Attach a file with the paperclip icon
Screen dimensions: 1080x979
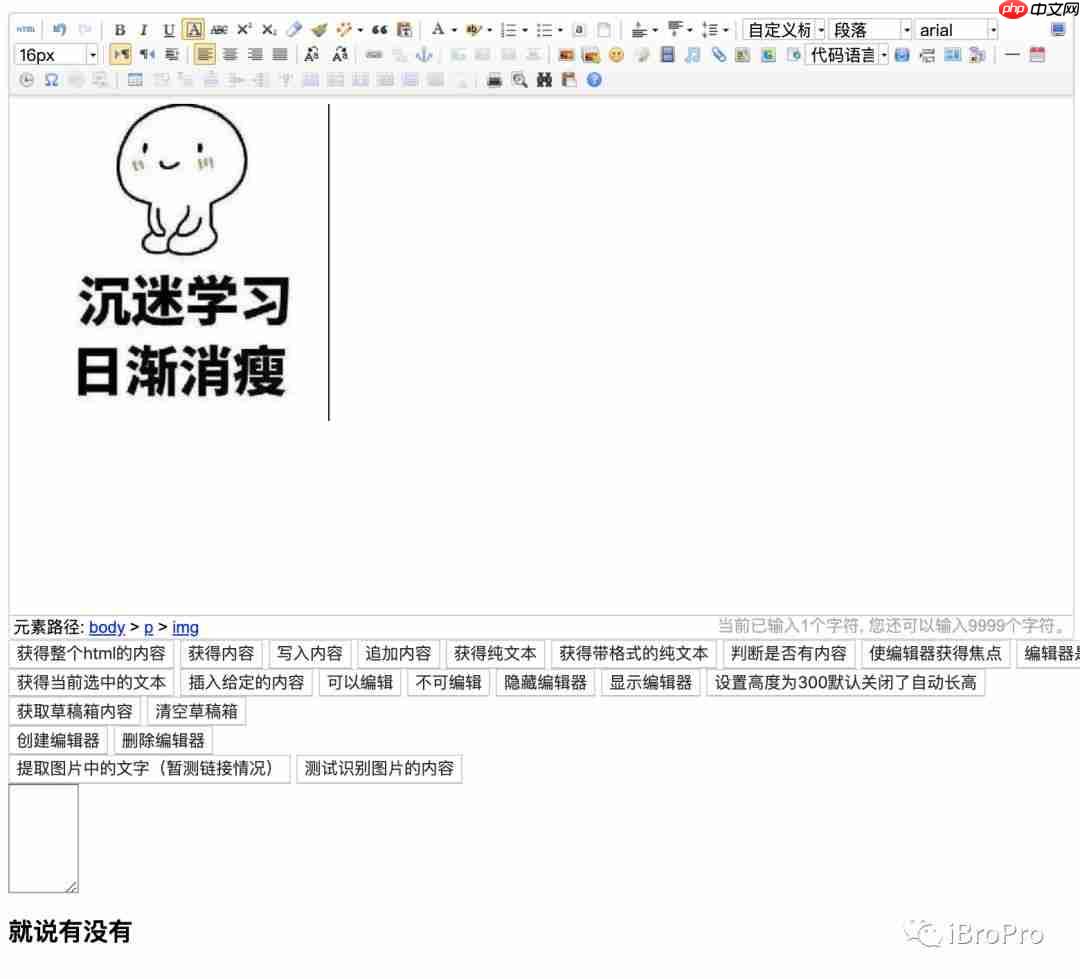[x=719, y=55]
